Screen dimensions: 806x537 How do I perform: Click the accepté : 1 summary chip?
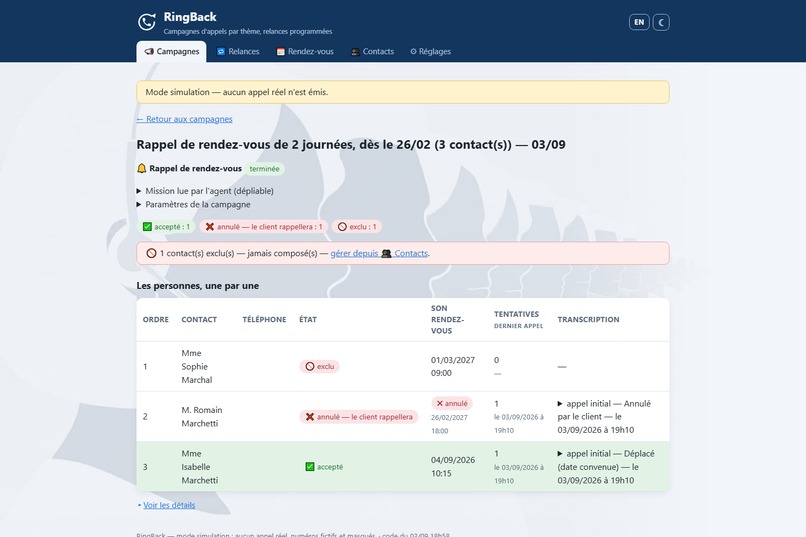click(166, 227)
